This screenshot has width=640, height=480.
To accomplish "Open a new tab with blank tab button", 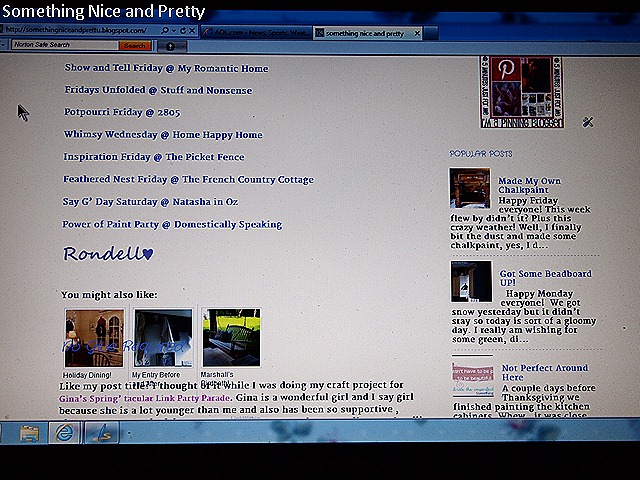I will pos(431,33).
